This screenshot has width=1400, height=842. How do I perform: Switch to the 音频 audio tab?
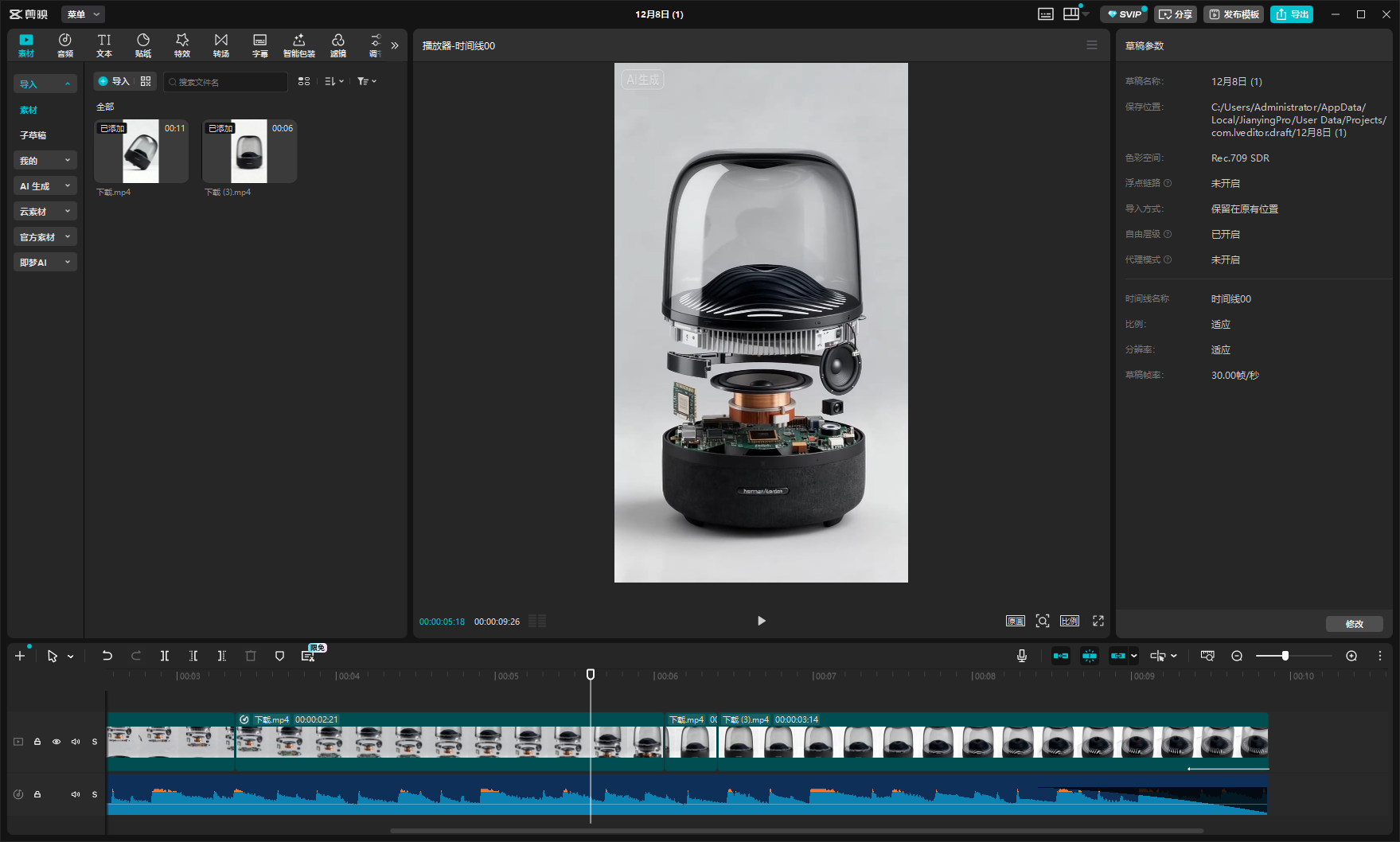tap(65, 45)
